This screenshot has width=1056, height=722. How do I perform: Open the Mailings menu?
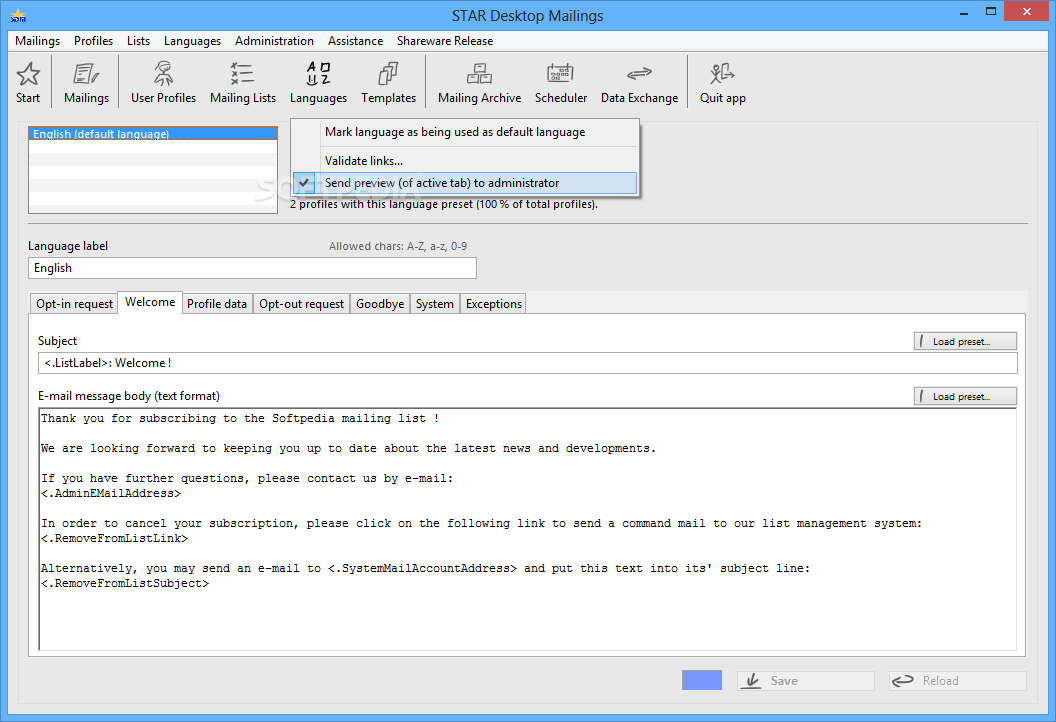pyautogui.click(x=37, y=40)
